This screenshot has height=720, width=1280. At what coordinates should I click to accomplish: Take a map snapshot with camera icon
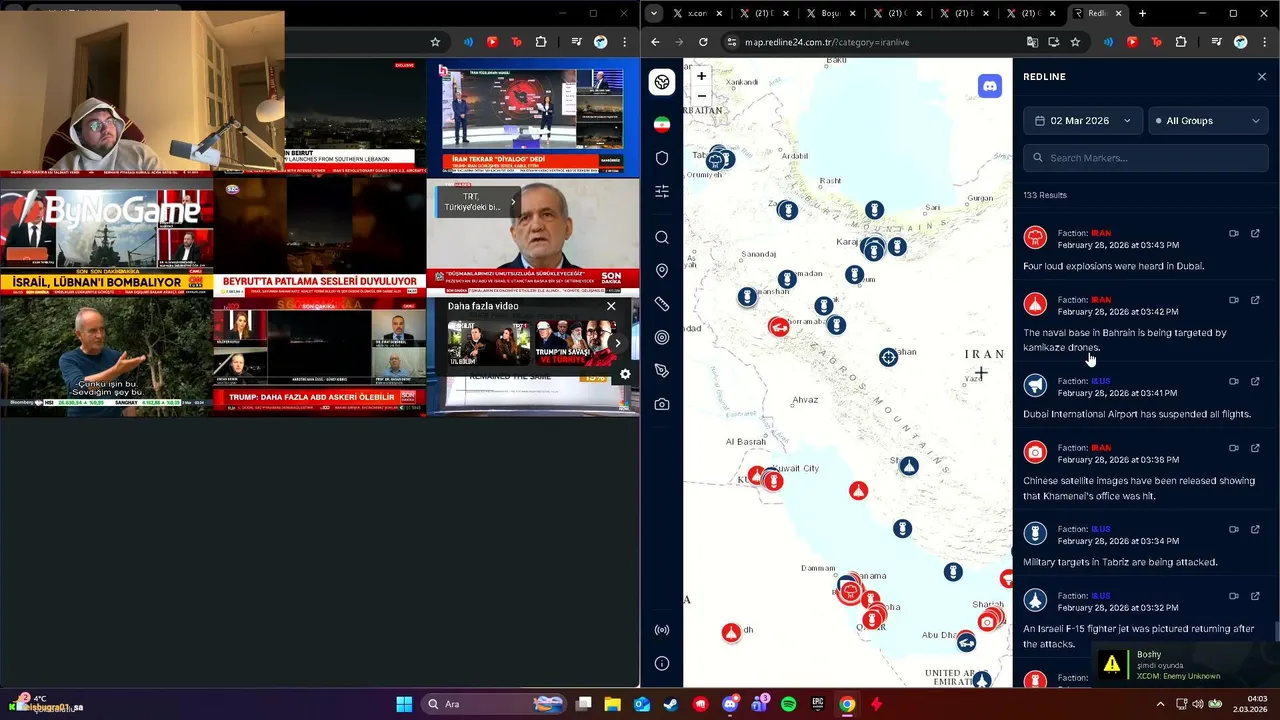point(662,404)
